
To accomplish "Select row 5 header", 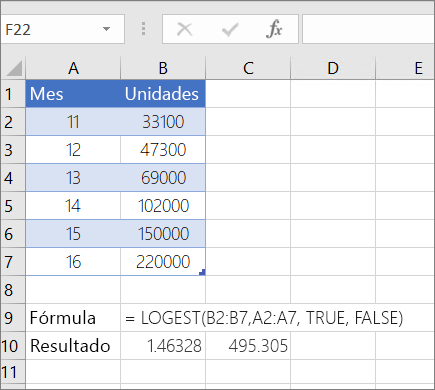I will pos(13,206).
